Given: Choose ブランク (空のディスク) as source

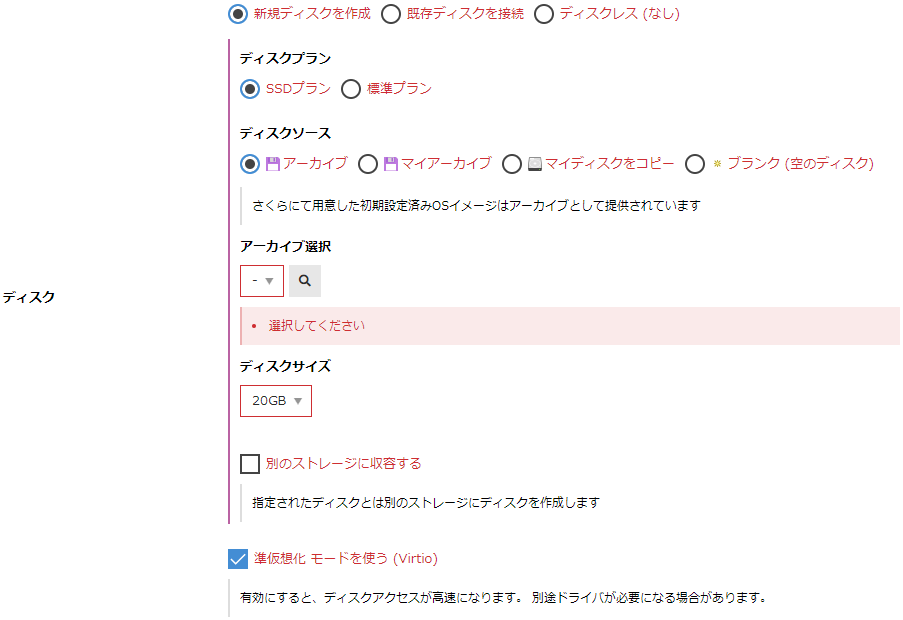Looking at the screenshot, I should click(695, 163).
